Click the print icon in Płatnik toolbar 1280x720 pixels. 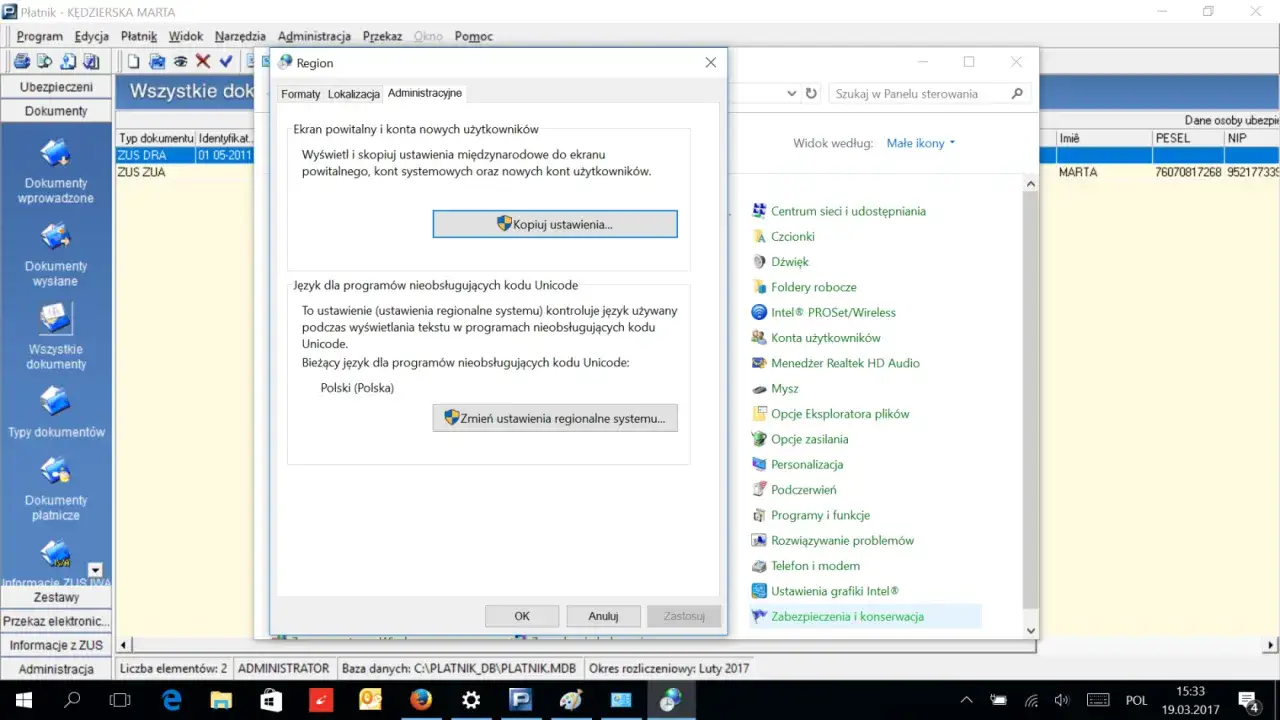(x=21, y=62)
